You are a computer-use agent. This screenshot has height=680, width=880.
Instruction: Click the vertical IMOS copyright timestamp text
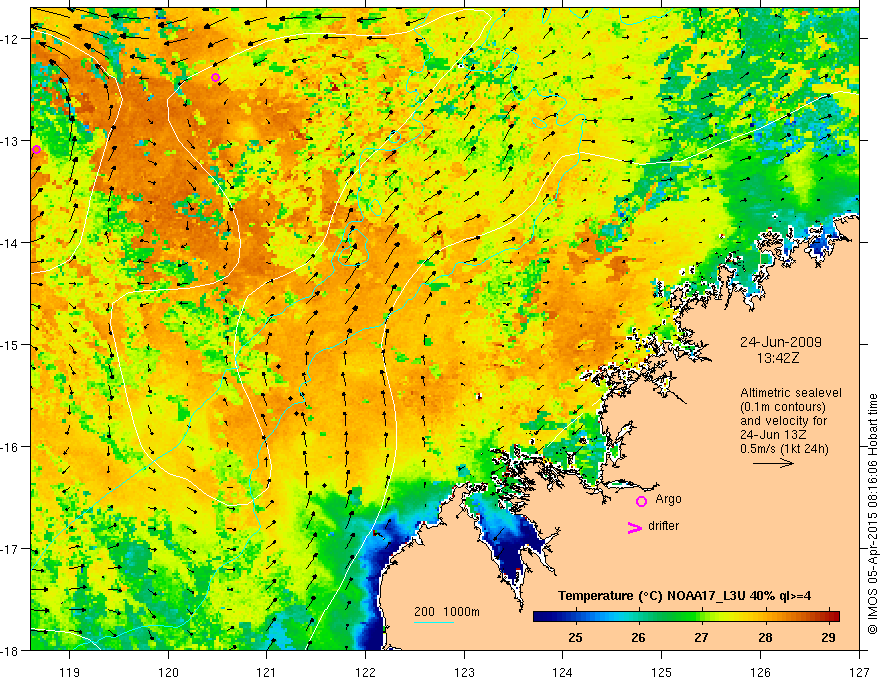872,513
